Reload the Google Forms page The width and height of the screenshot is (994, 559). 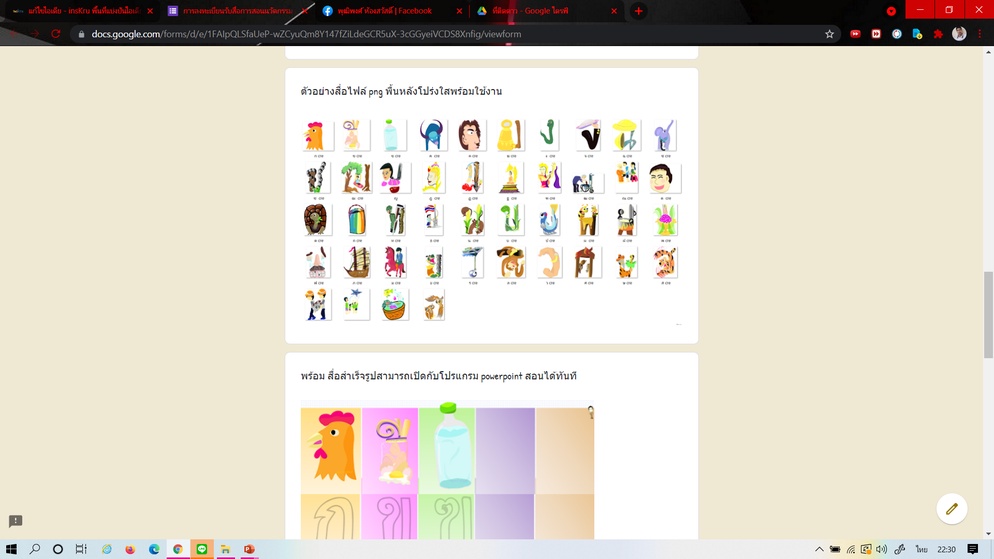click(x=56, y=34)
